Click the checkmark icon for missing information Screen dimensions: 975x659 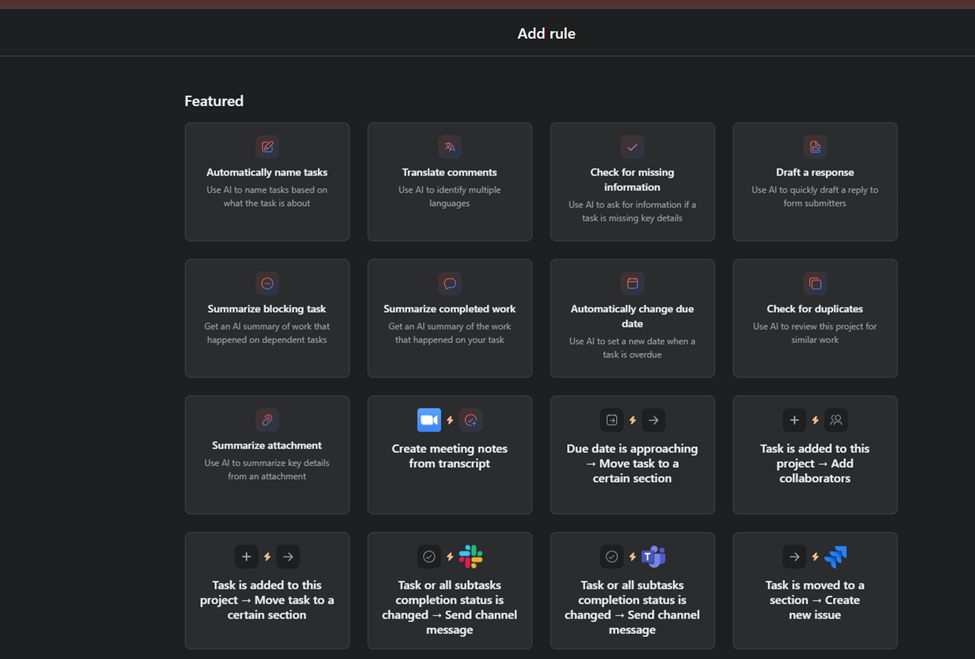coord(632,147)
